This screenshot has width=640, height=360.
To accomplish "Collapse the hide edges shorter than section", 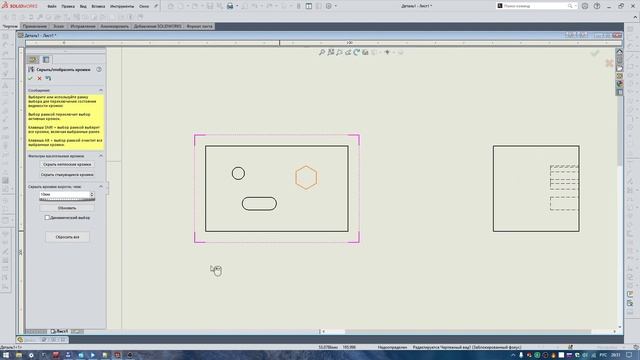I will (101, 187).
